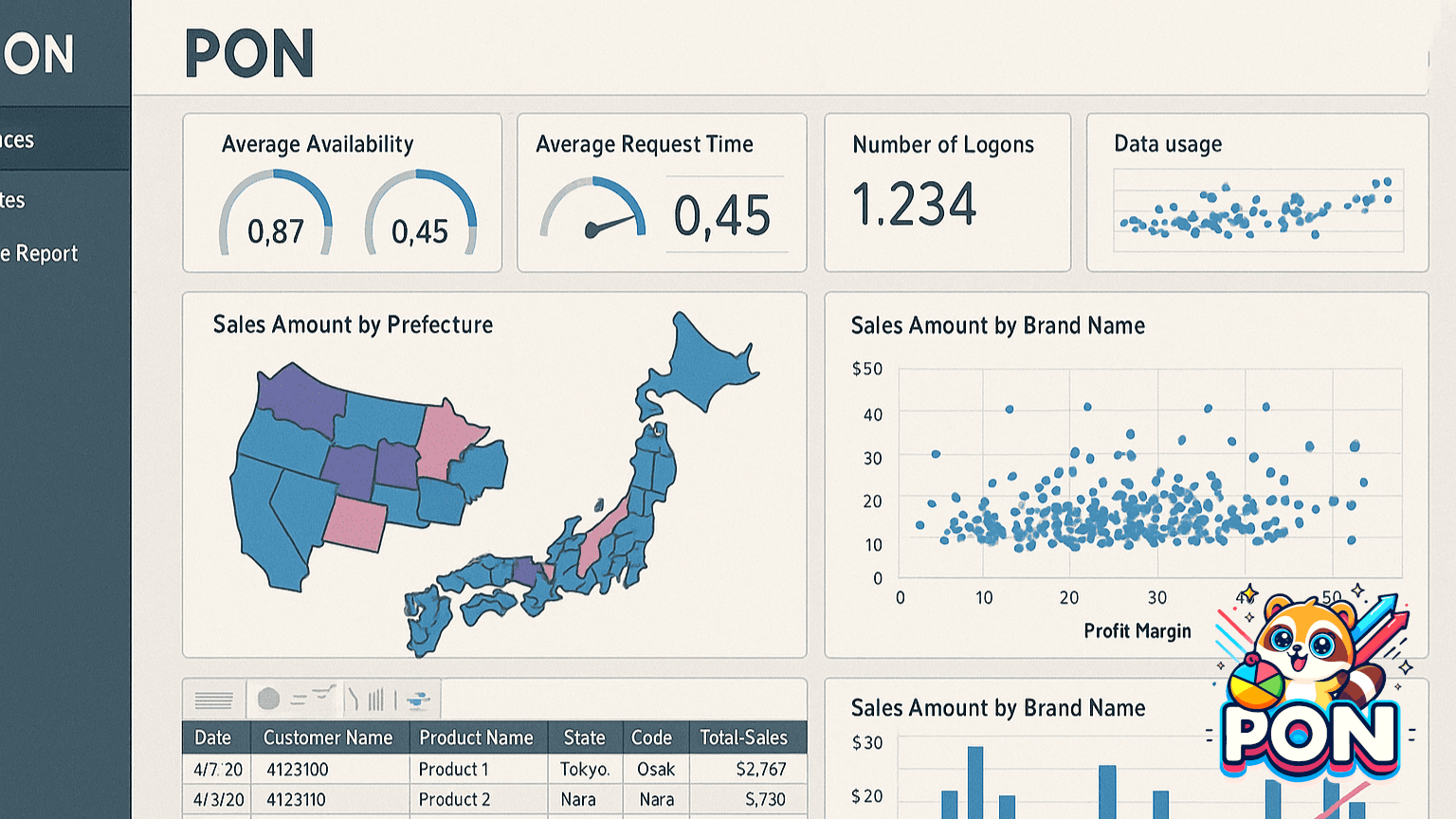1456x819 pixels.
Task: Click the 0,87 availability gauge
Action: [276, 212]
